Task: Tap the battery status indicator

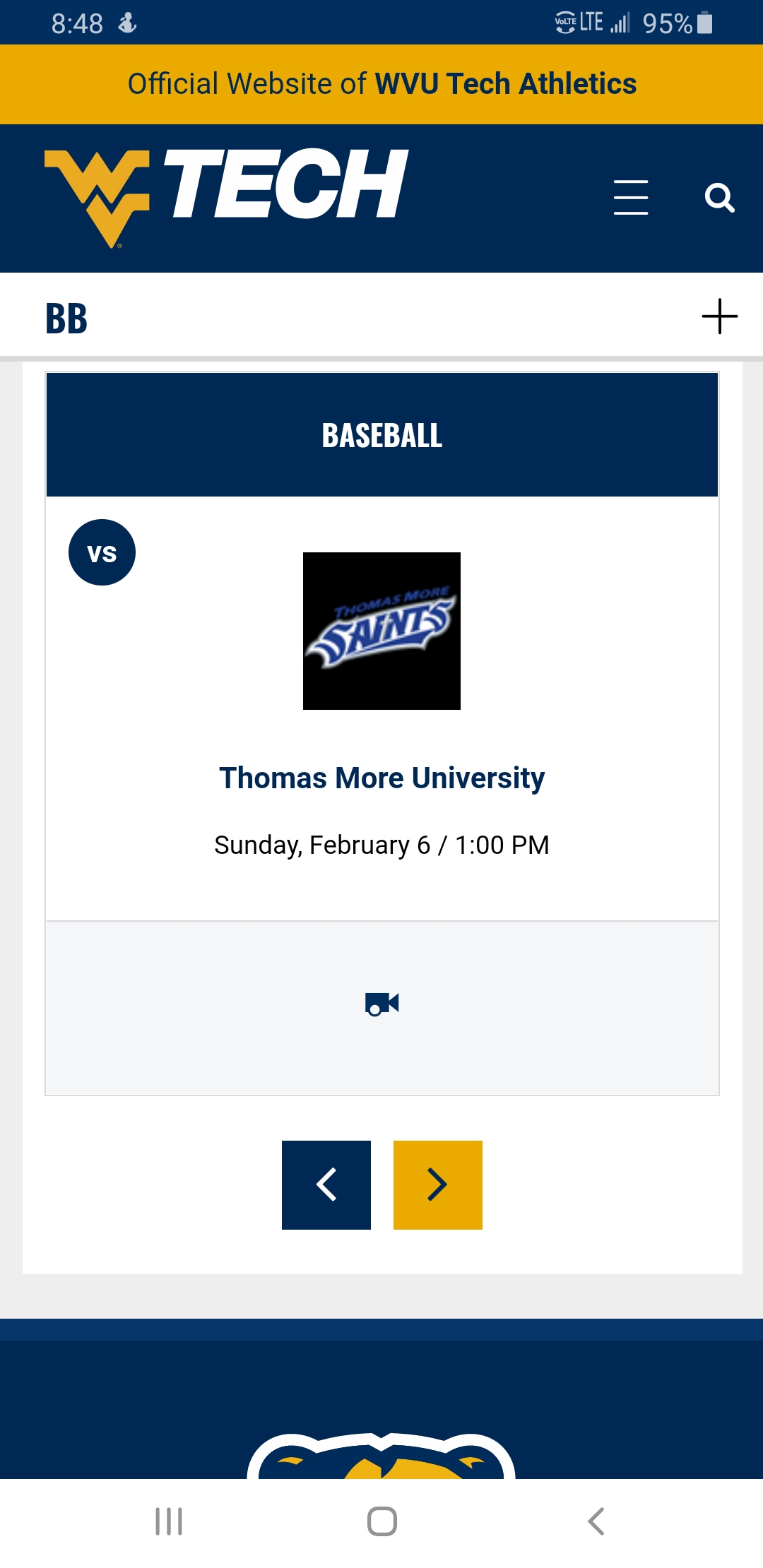Action: click(704, 23)
